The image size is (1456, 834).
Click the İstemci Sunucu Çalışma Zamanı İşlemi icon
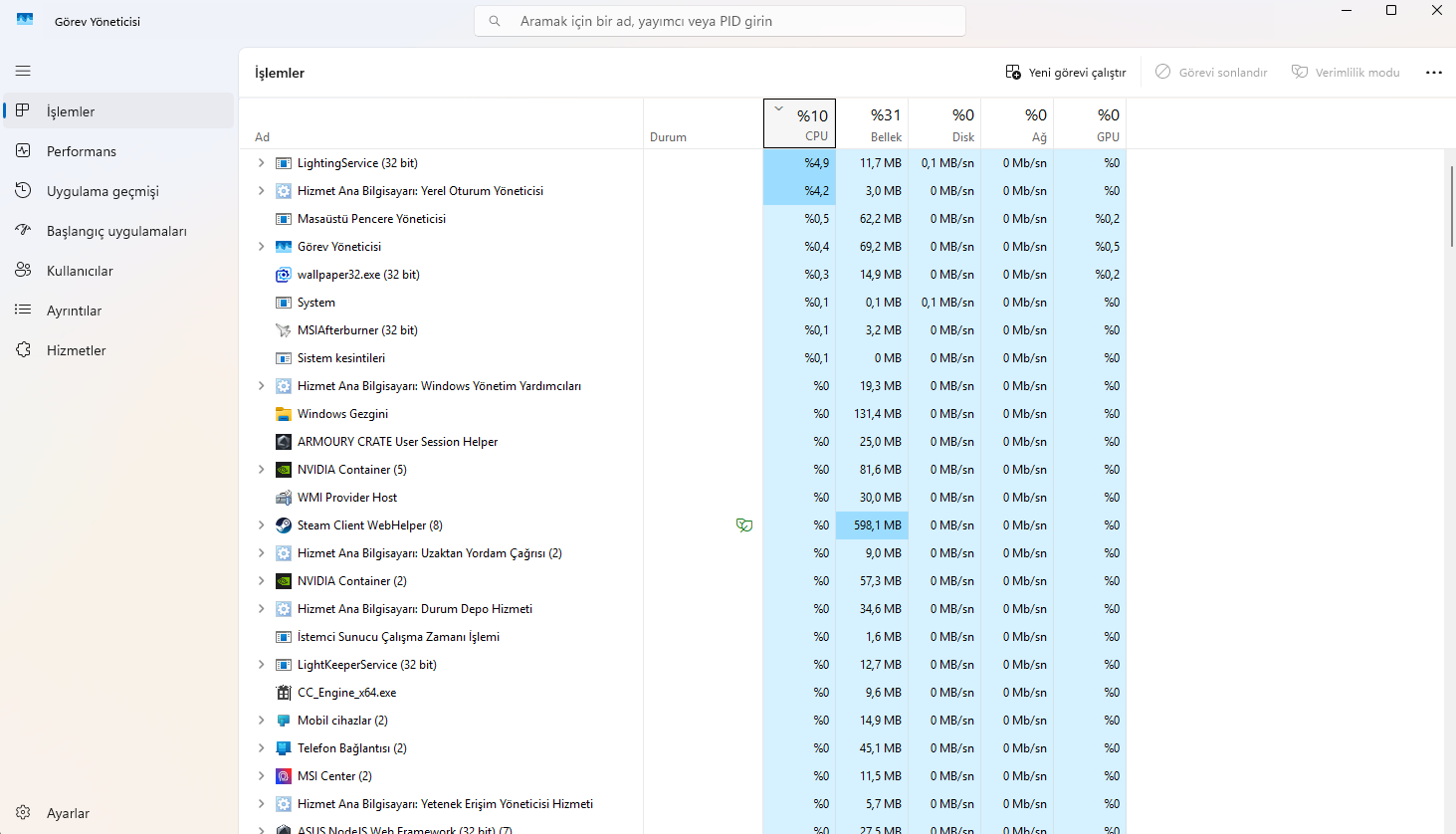tap(284, 637)
